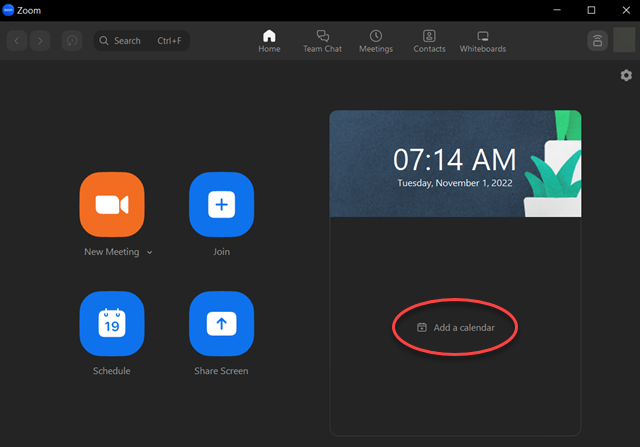This screenshot has width=640, height=447.
Task: Open the Team Chat tab
Action: pos(322,41)
